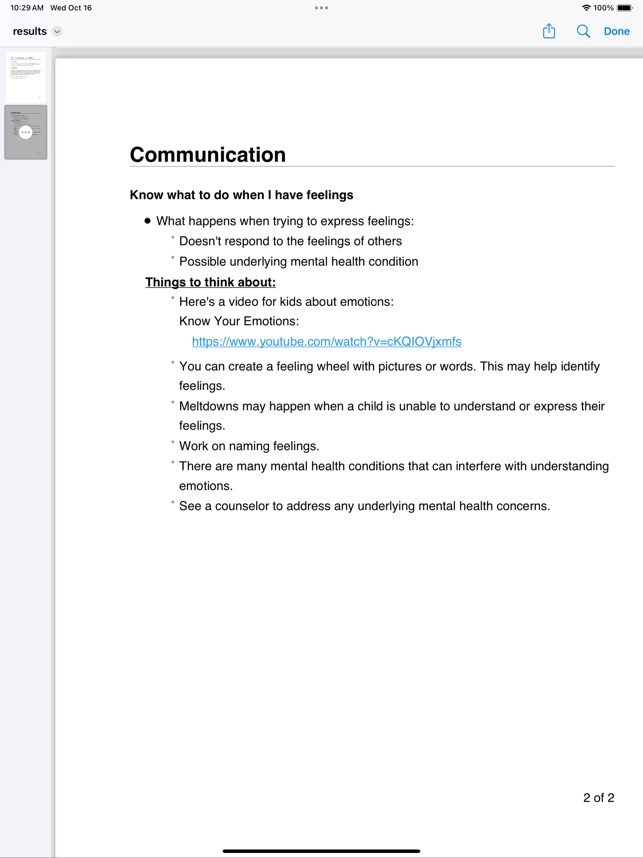Open the ellipsis menu on page 2 thumbnail

(x=26, y=132)
